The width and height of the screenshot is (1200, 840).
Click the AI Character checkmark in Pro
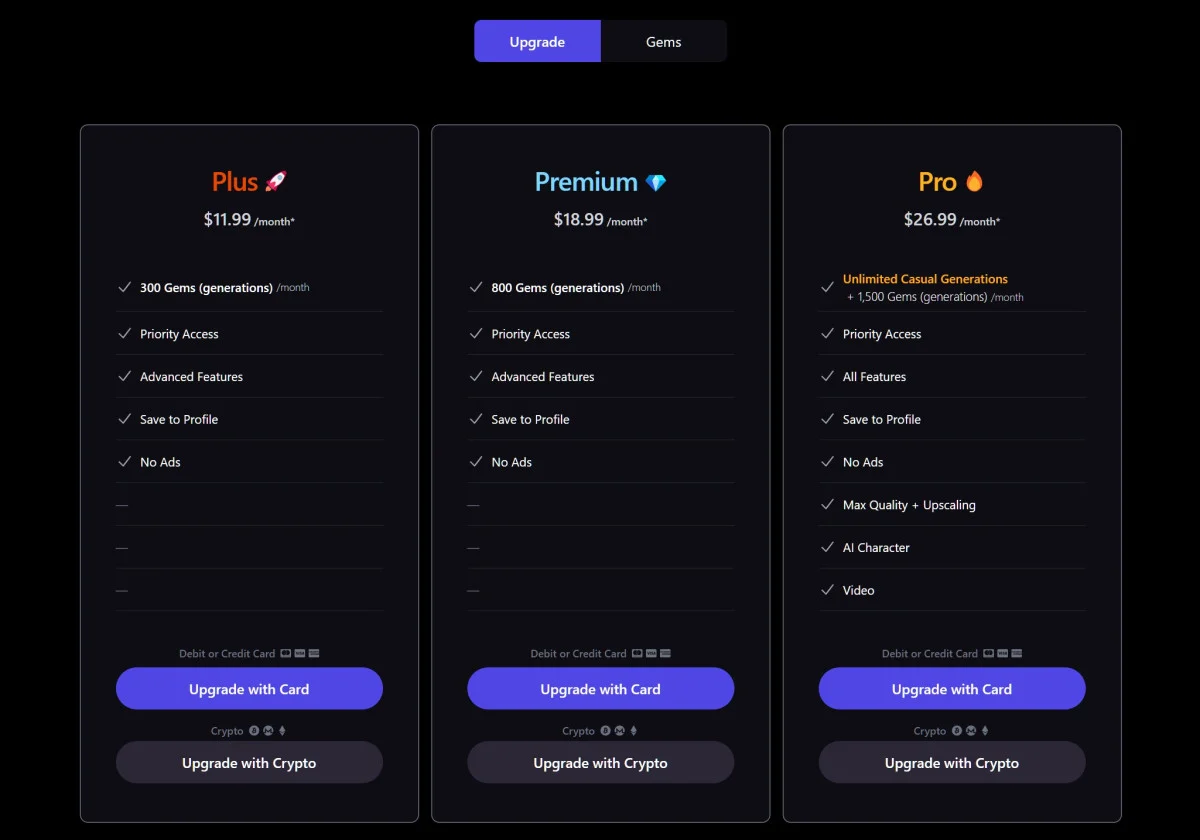pos(827,547)
